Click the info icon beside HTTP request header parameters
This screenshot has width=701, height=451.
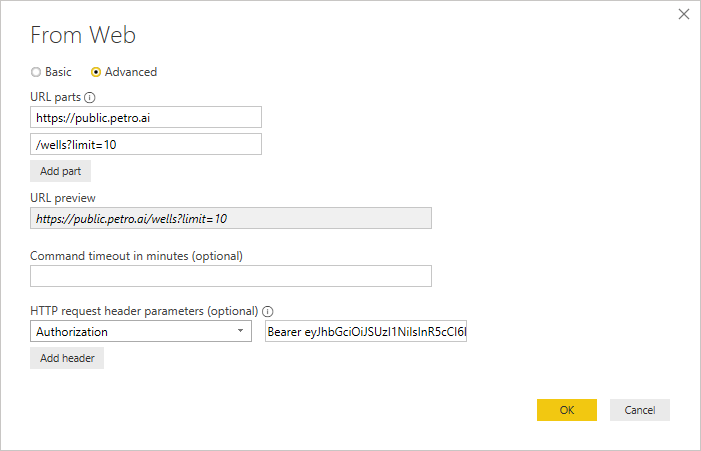268,311
